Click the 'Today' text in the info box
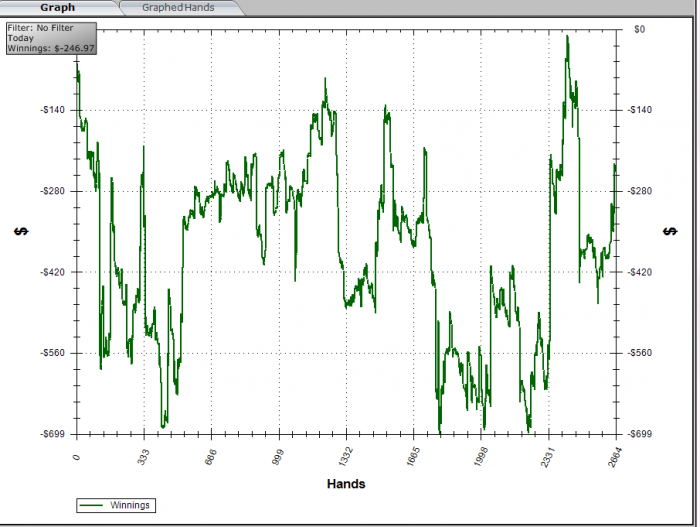 [21, 38]
